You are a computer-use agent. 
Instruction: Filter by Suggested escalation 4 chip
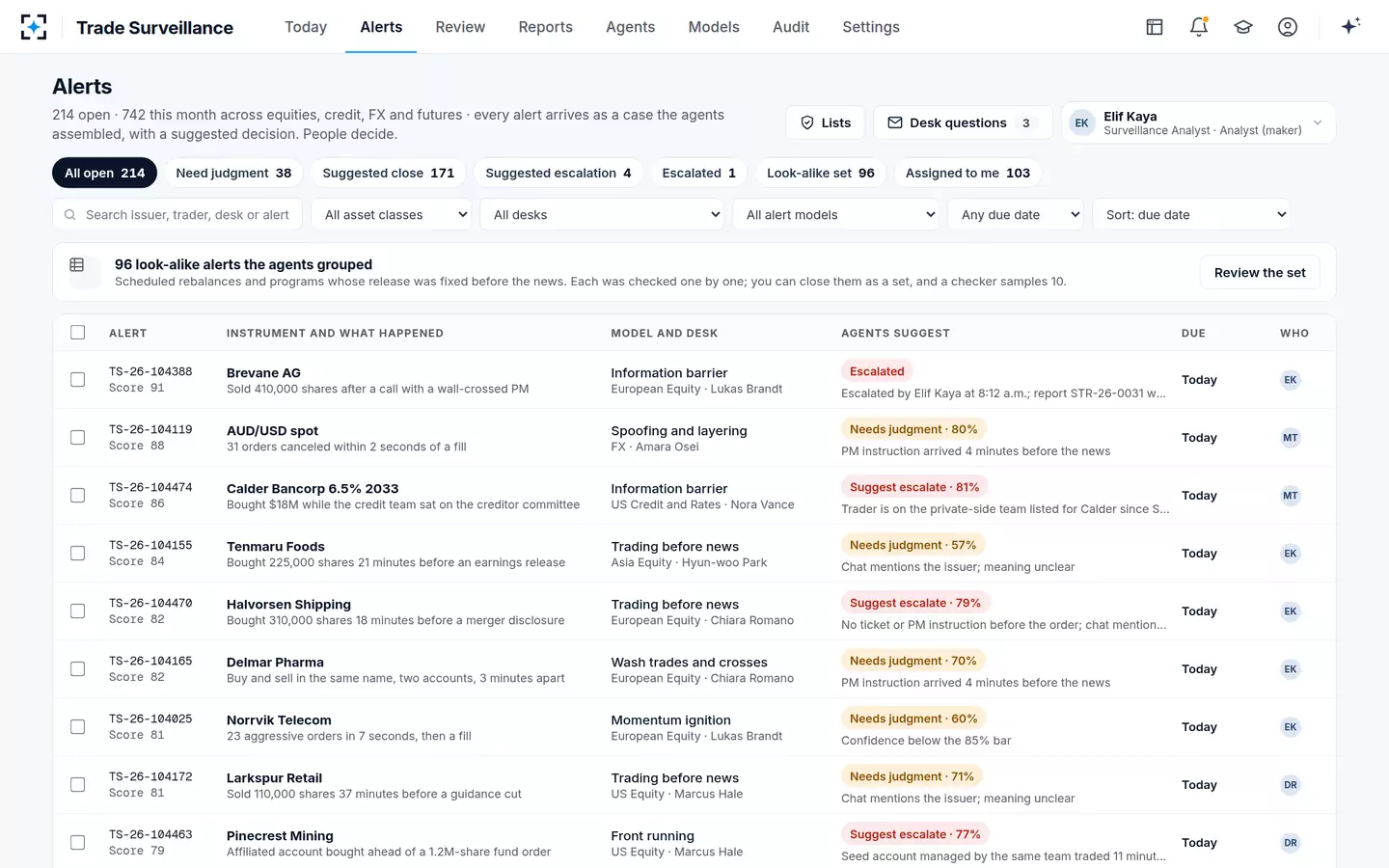(x=558, y=173)
